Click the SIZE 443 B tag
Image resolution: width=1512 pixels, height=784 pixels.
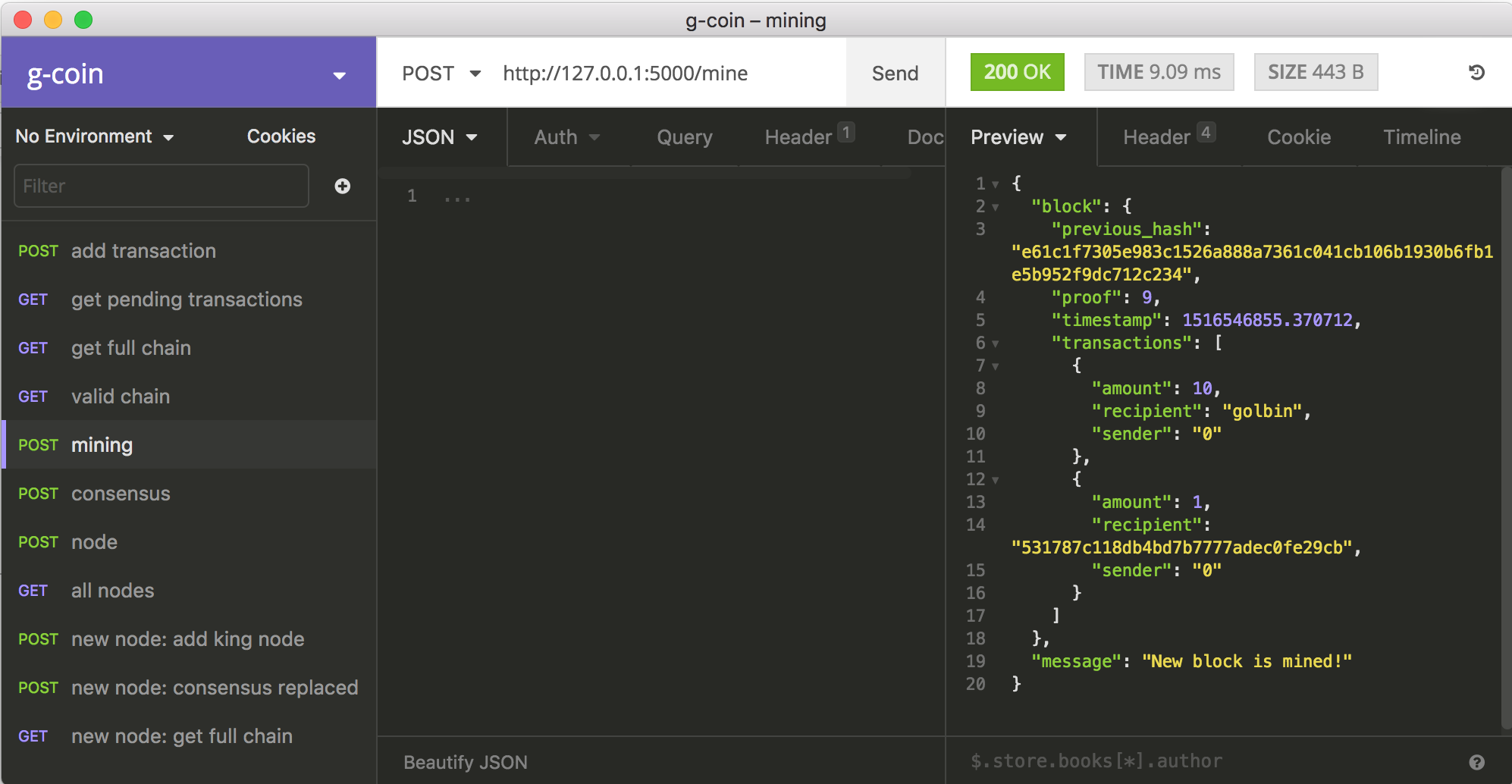(1316, 72)
